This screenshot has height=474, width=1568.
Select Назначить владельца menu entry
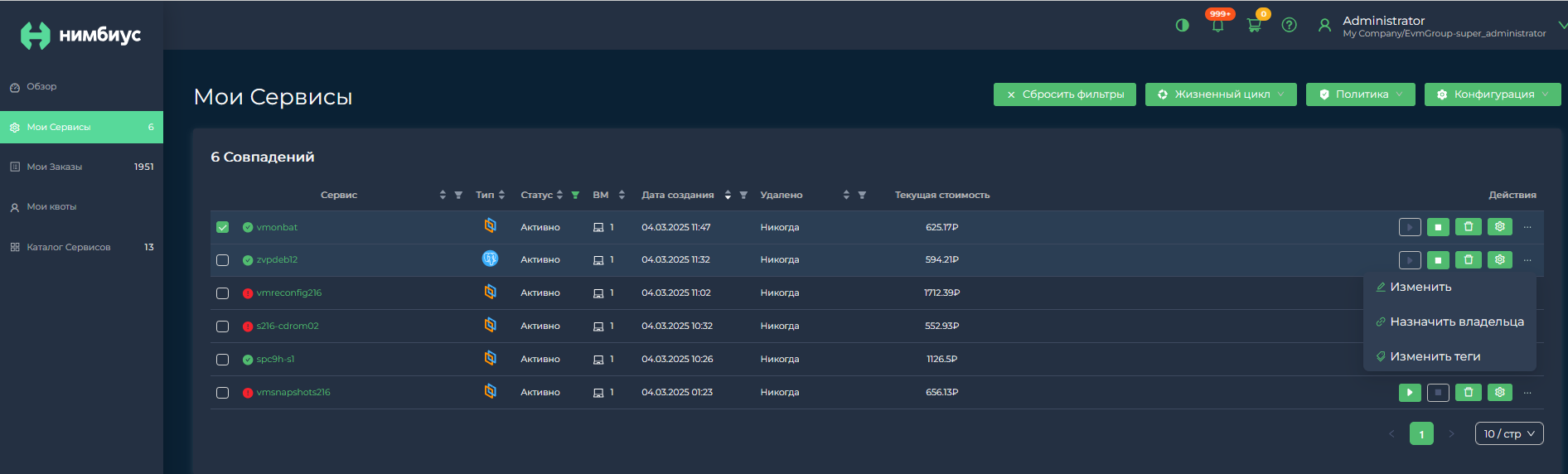click(x=1449, y=322)
